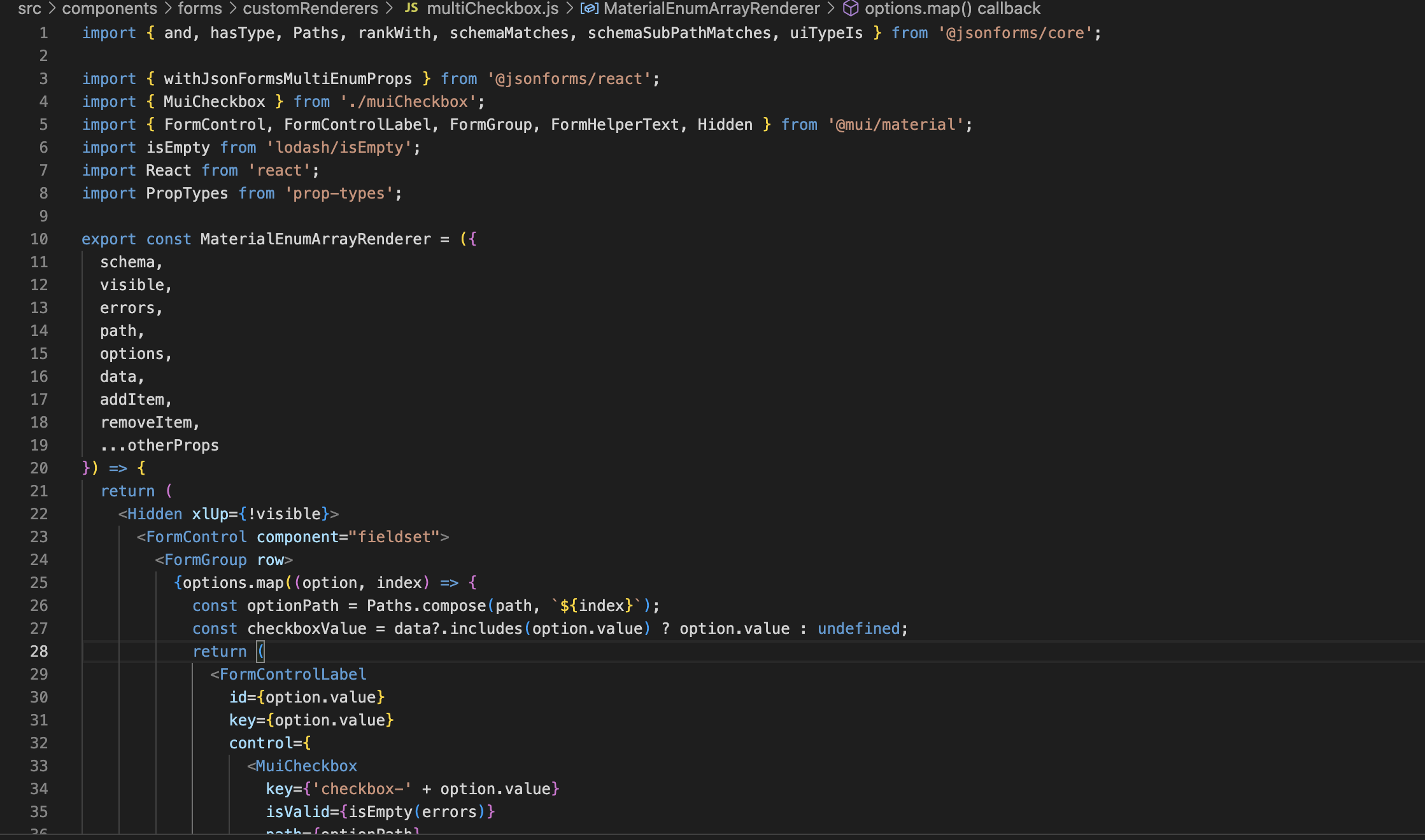Click the 'undefined' keyword on line 27
Image resolution: width=1425 pixels, height=840 pixels.
click(858, 629)
